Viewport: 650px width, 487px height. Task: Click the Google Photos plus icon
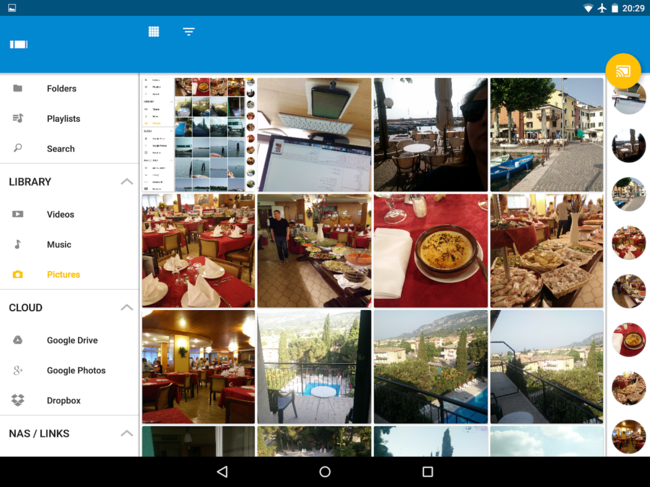pos(17,370)
